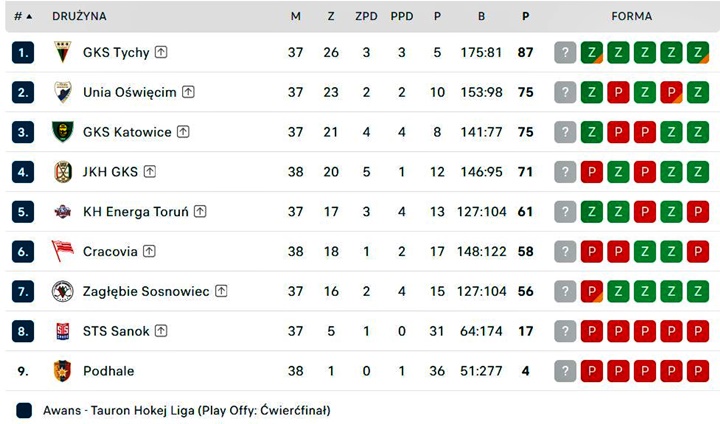This screenshot has width=720, height=424.
Task: Click the DRUŻYNA column header
Action: pyautogui.click(x=79, y=17)
